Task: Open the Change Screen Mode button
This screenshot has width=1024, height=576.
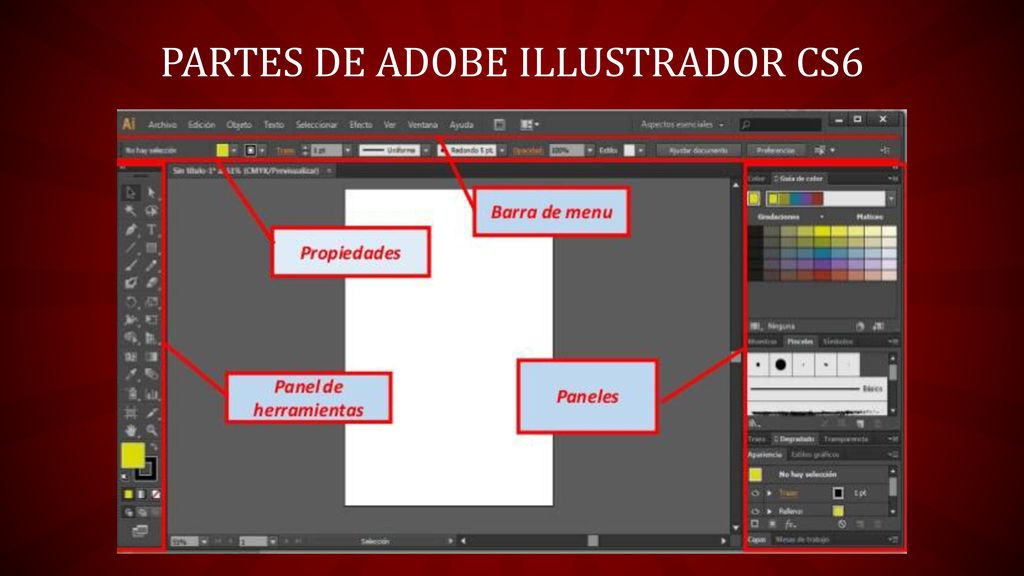Action: pos(140,531)
